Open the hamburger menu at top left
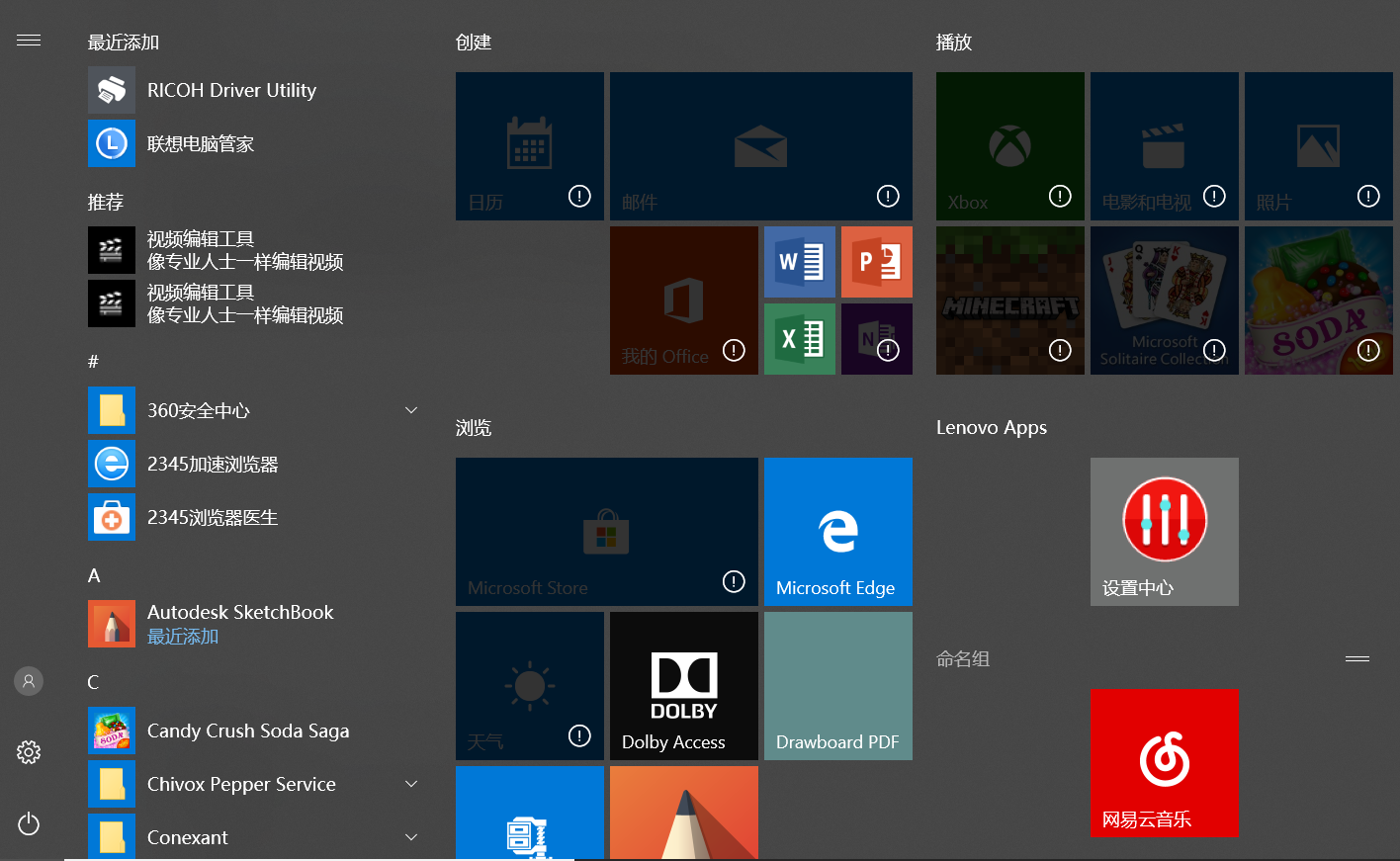Image resolution: width=1400 pixels, height=861 pixels. (29, 40)
